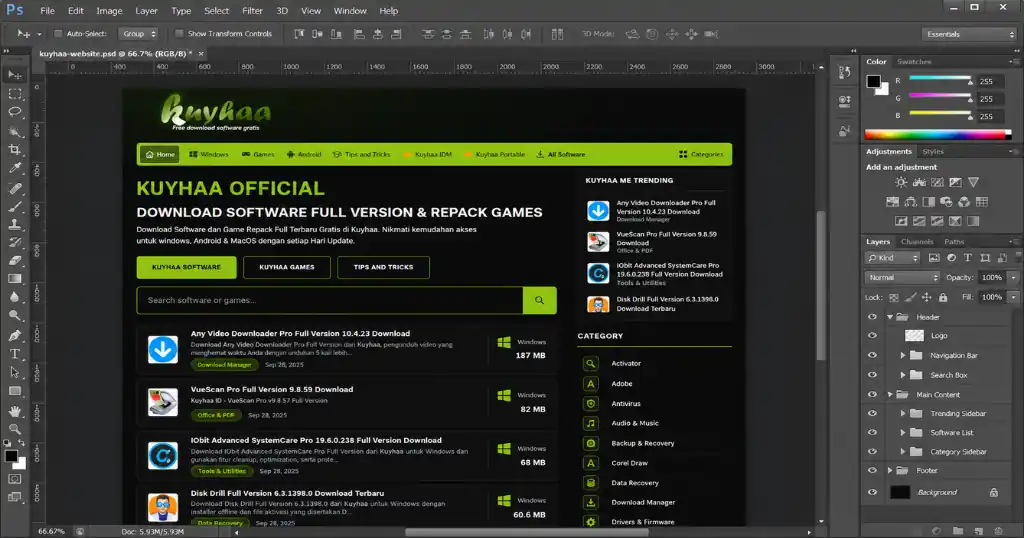Screen dimensions: 1024x538
Task: Select the Rectangular Marquee tool
Action: pos(14,94)
